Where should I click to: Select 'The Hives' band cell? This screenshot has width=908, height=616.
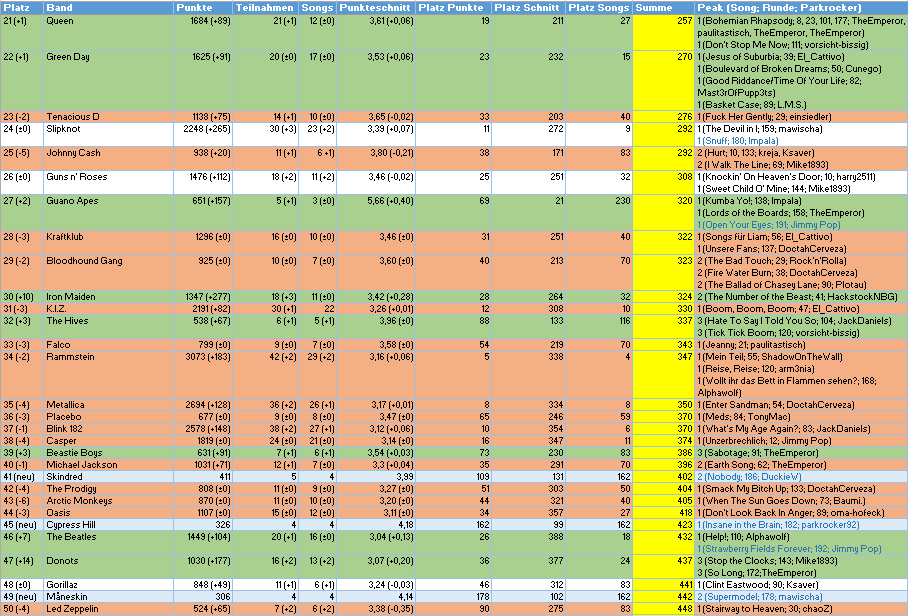coord(108,327)
